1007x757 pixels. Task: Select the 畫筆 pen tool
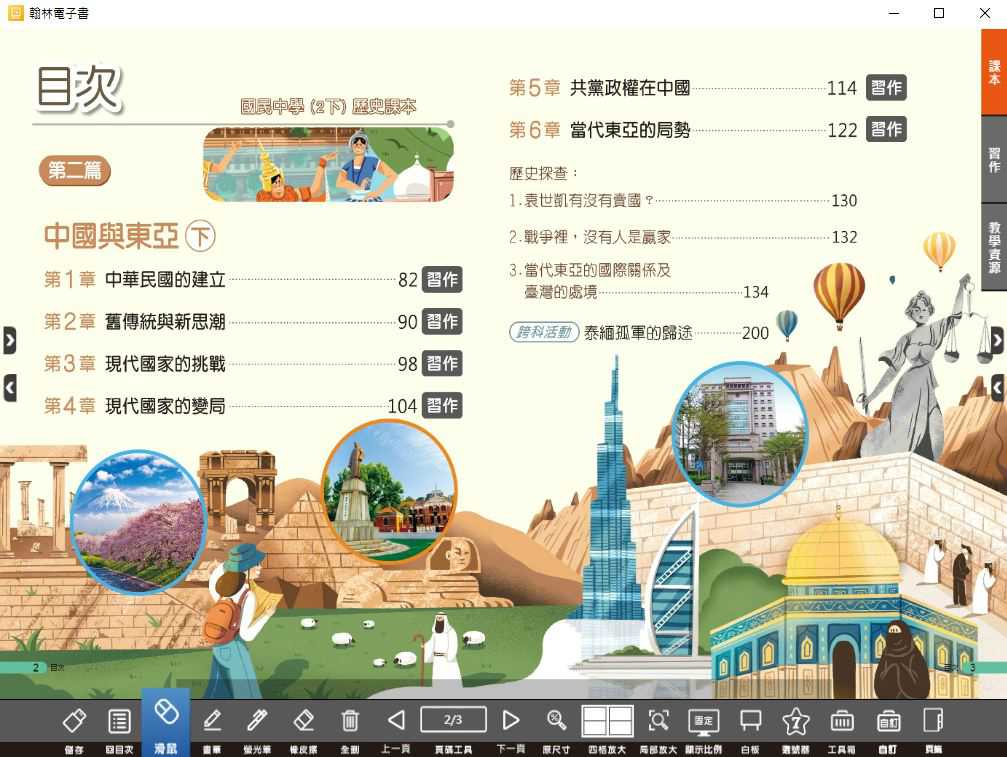click(x=212, y=721)
